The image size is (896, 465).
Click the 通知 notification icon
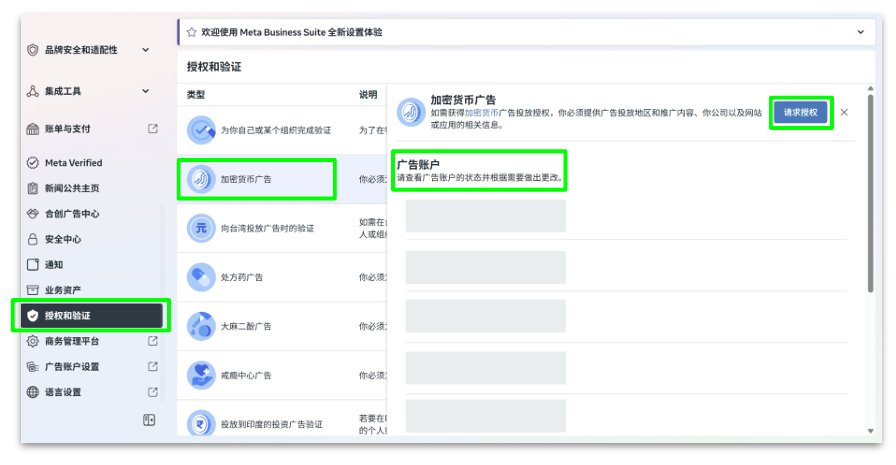point(33,264)
